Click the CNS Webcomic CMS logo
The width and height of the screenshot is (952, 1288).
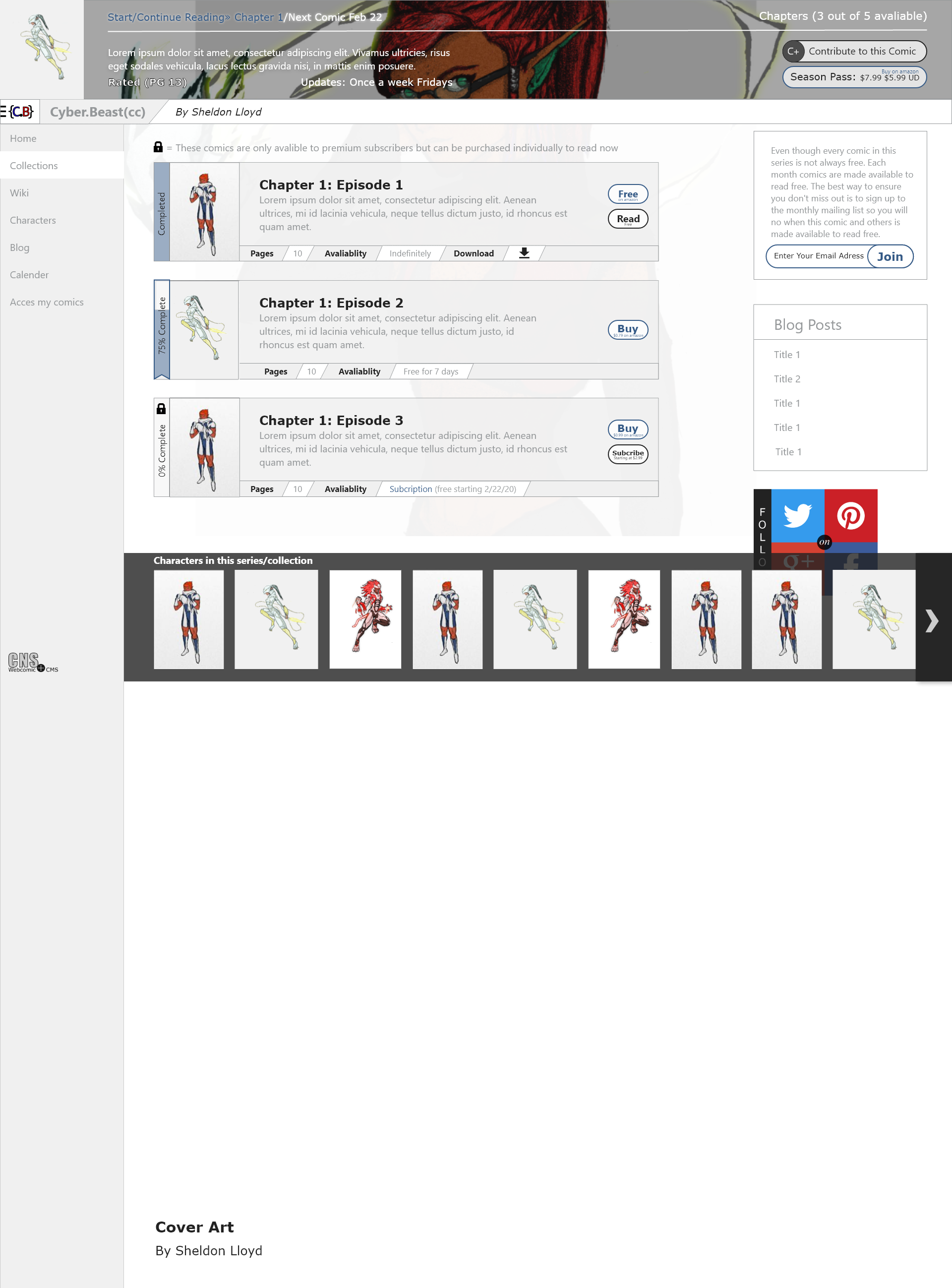[32, 662]
